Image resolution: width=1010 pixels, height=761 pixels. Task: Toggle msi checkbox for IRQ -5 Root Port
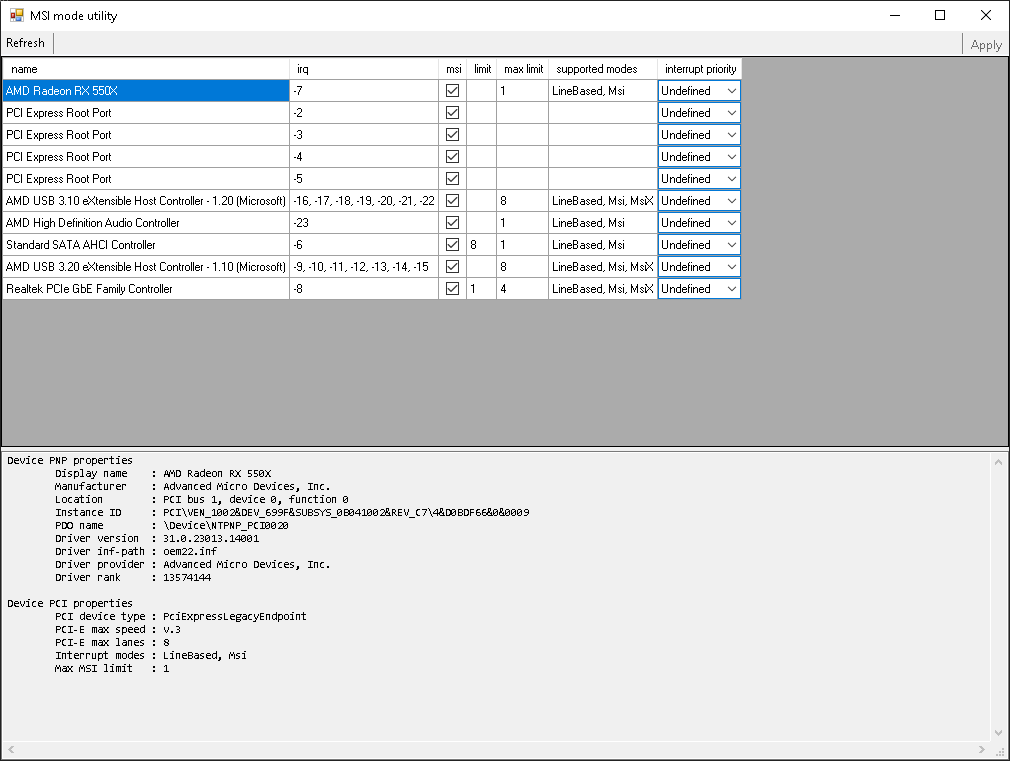click(453, 178)
